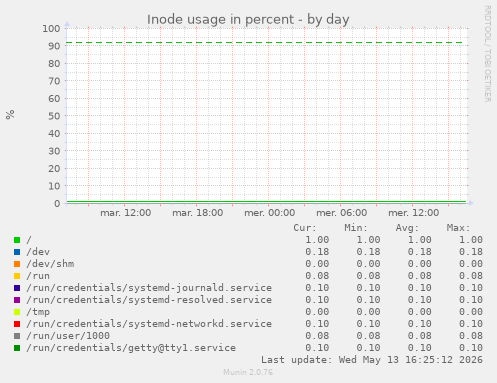
Task: Click the 90 label on the y-axis
Action: coord(54,46)
